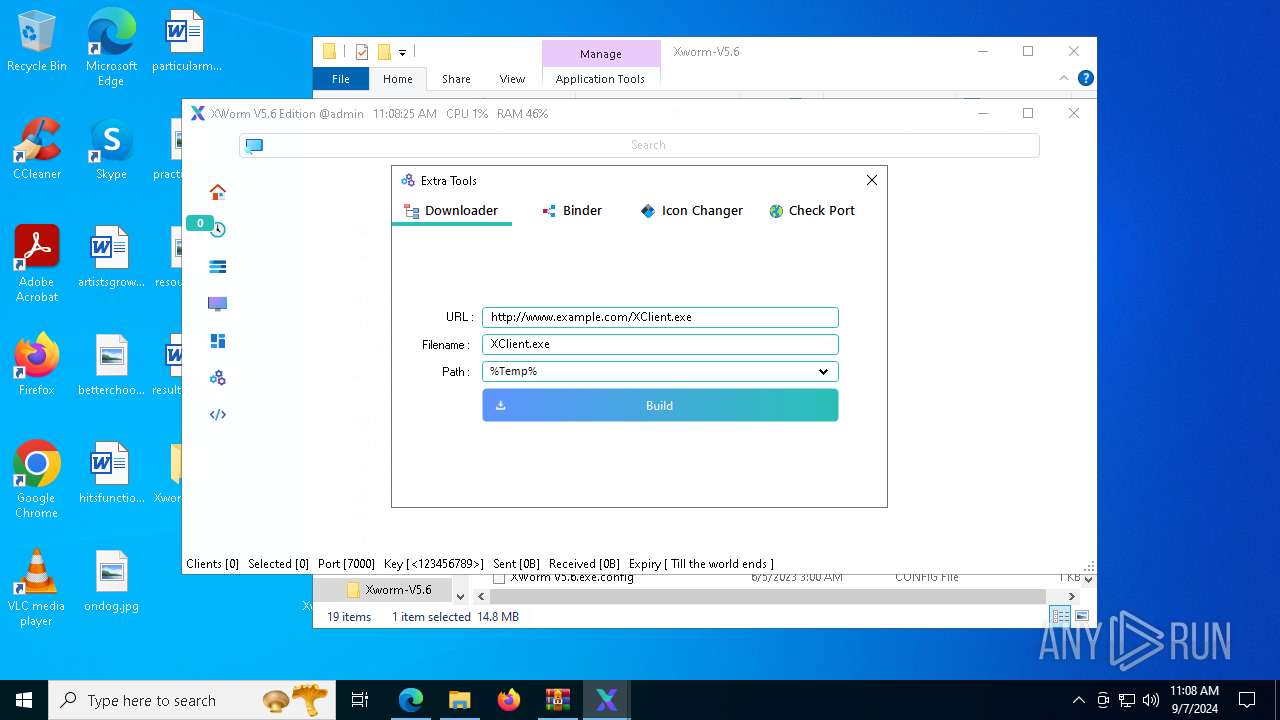Click the XWorm taskbar icon
Screen dimensions: 1280x720
click(606, 700)
